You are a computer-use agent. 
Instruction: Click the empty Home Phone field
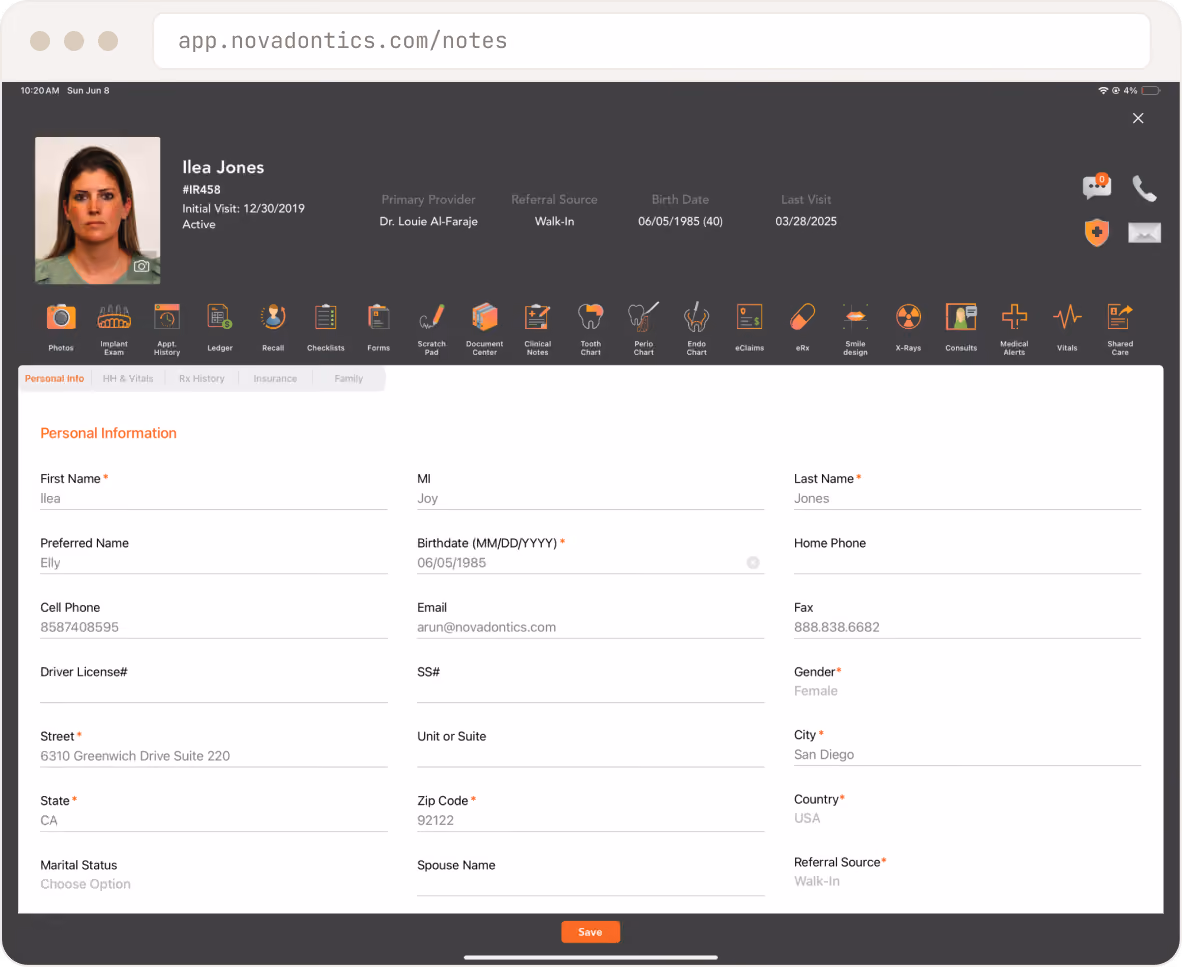967,563
